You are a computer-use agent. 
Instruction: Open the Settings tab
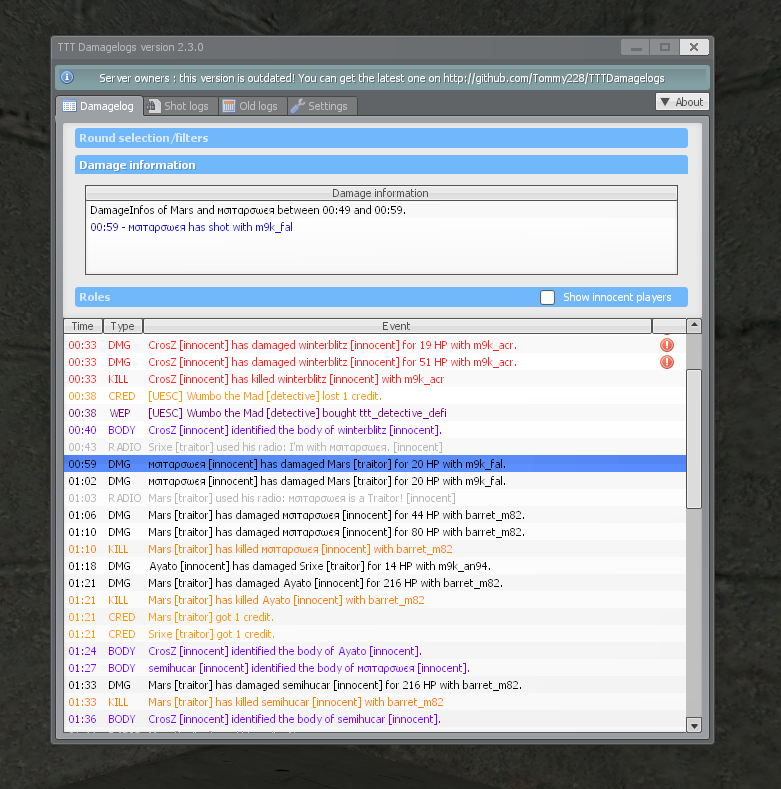322,106
